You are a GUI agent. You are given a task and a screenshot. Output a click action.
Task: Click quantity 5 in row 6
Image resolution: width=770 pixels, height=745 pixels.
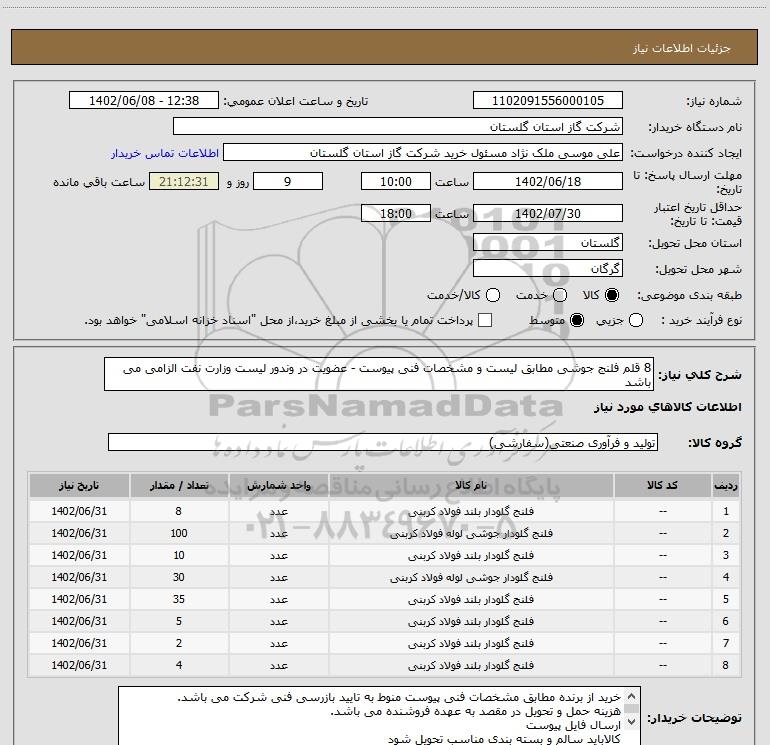(x=179, y=621)
